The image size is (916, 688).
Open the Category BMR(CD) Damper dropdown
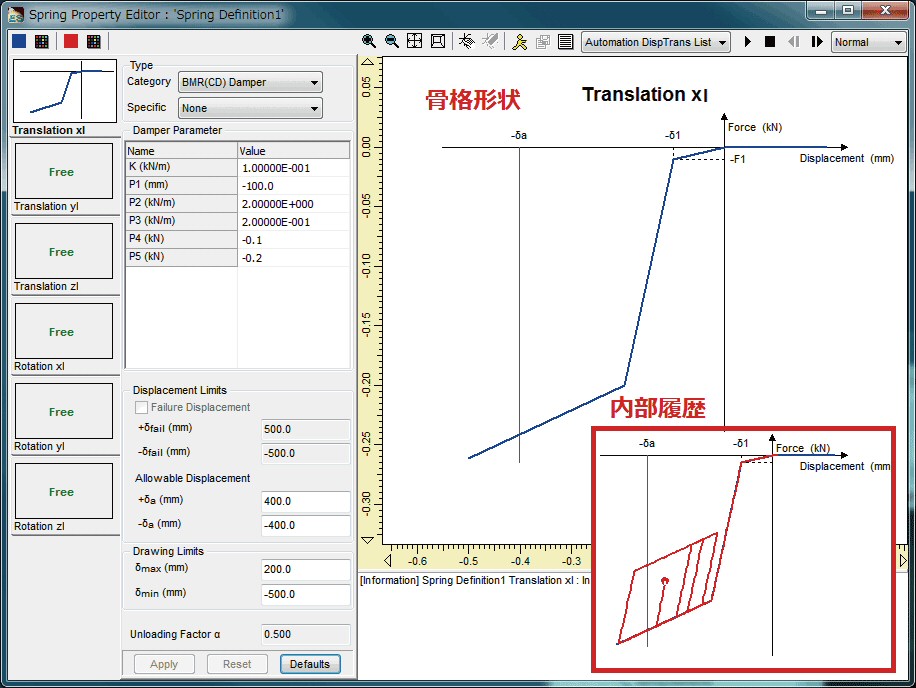250,82
